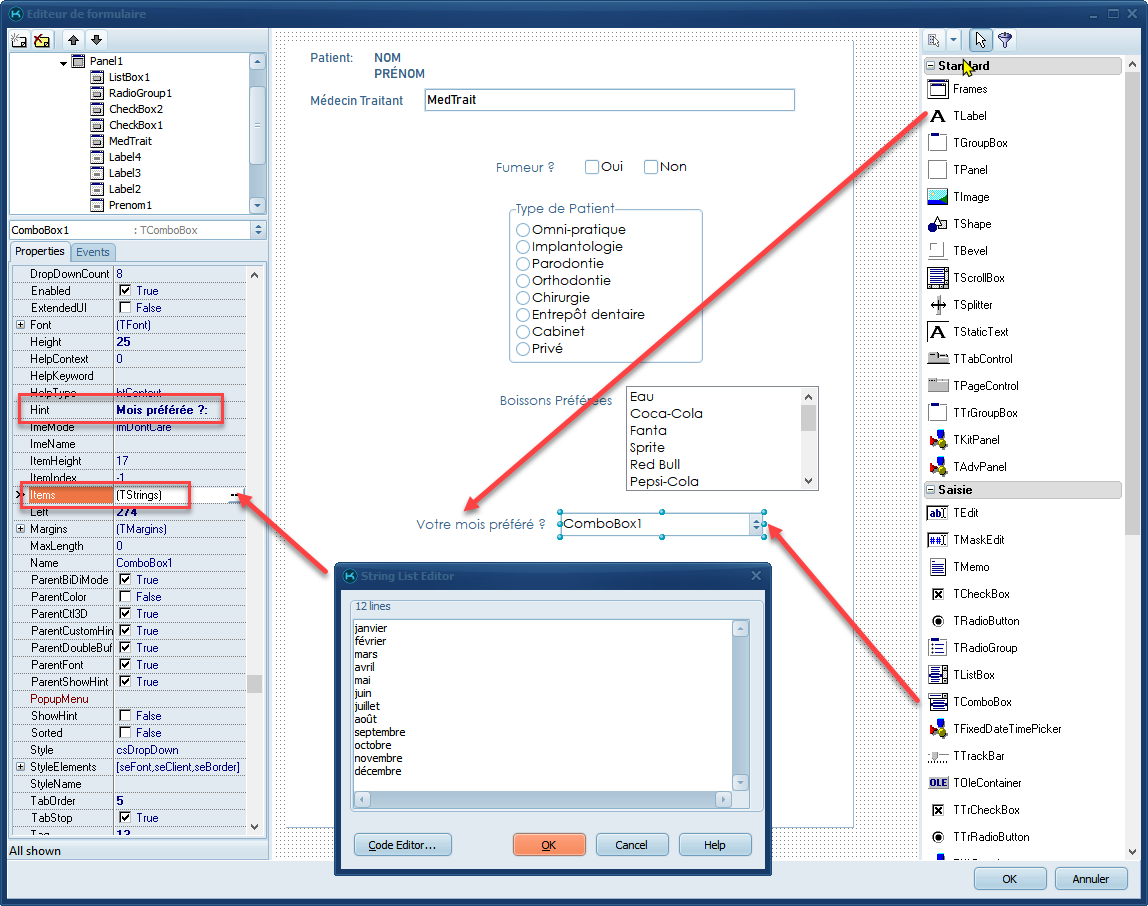Click the MedTrait input field
This screenshot has width=1148, height=906.
[x=608, y=100]
